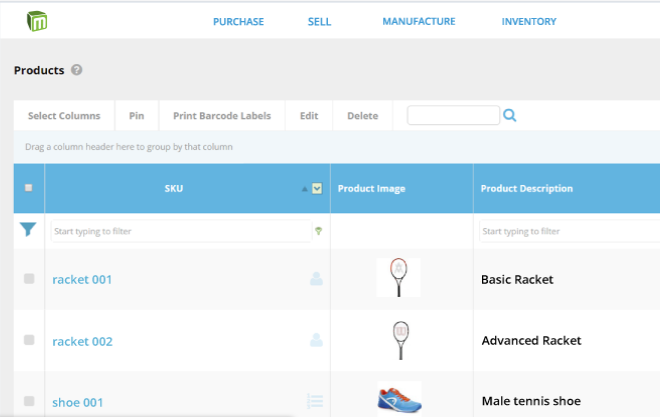Image resolution: width=660 pixels, height=417 pixels.
Task: Click the list icon in shoe 001 row
Action: (x=315, y=401)
